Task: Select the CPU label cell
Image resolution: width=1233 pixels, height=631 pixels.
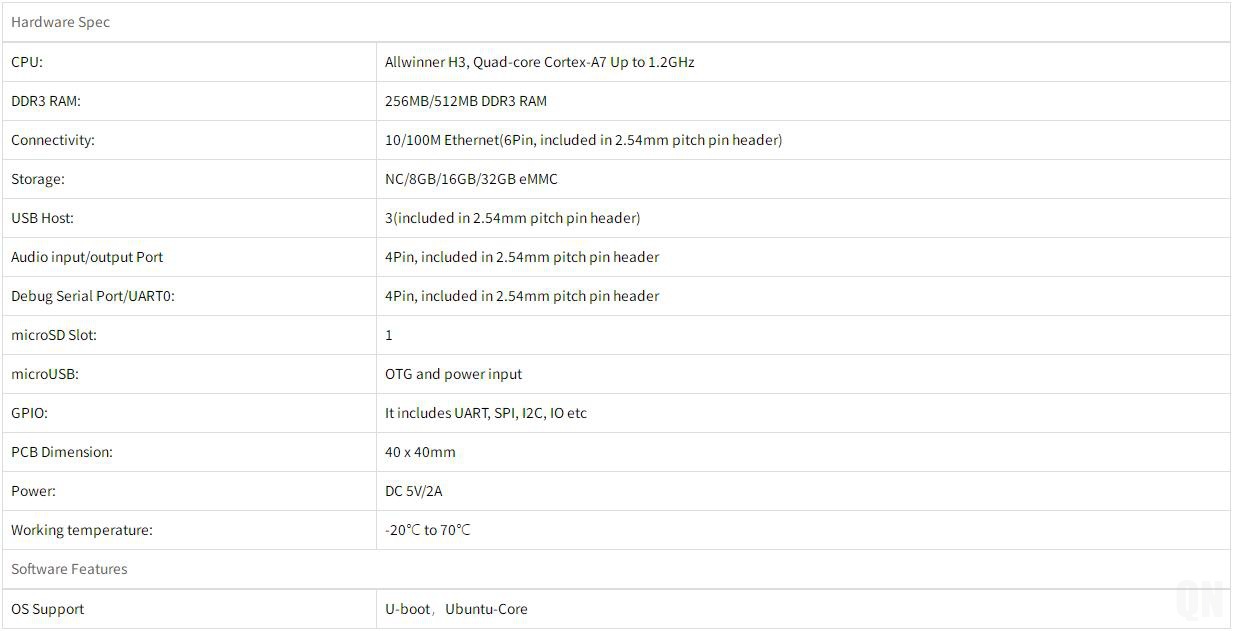Action: (27, 62)
